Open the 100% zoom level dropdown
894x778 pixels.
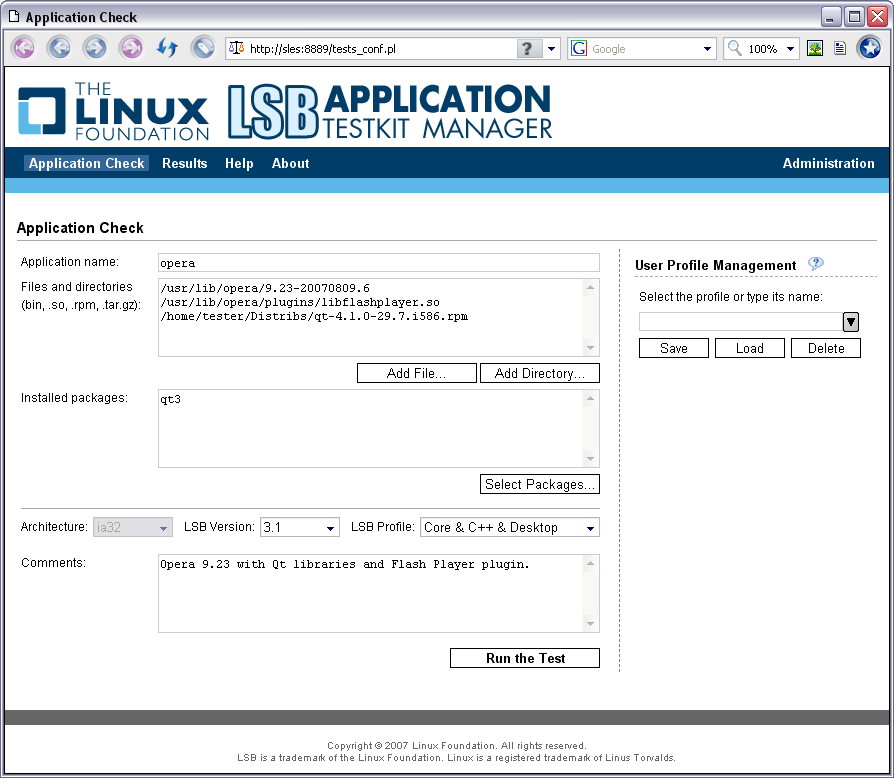pos(790,49)
